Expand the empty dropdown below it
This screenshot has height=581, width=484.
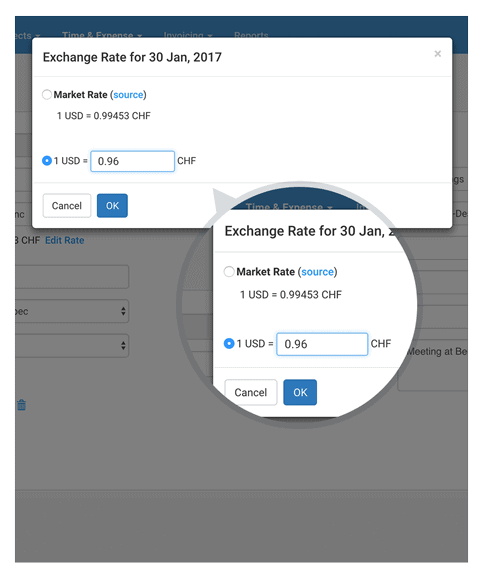point(72,346)
